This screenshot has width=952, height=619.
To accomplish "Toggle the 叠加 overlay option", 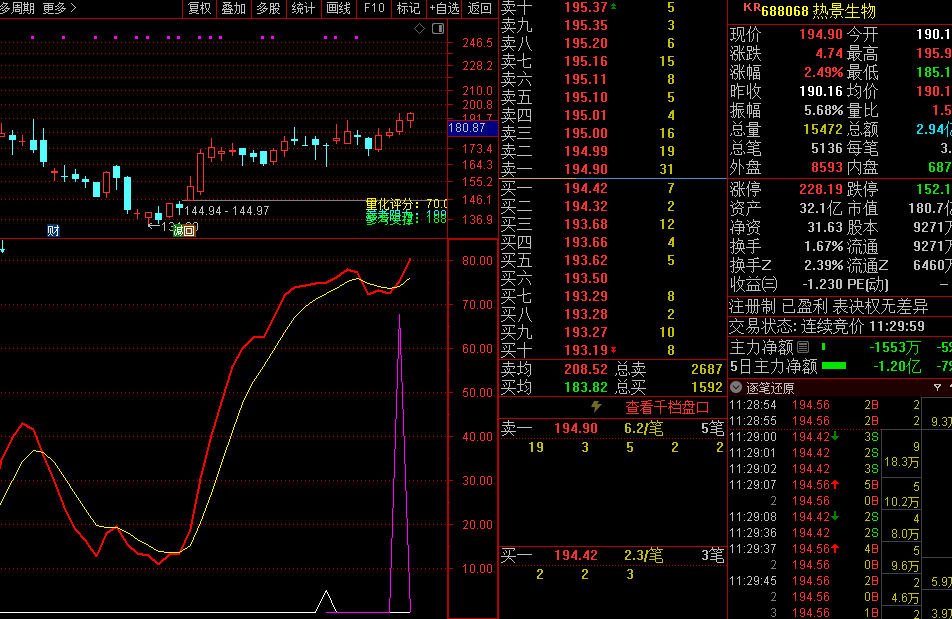I will pos(233,8).
